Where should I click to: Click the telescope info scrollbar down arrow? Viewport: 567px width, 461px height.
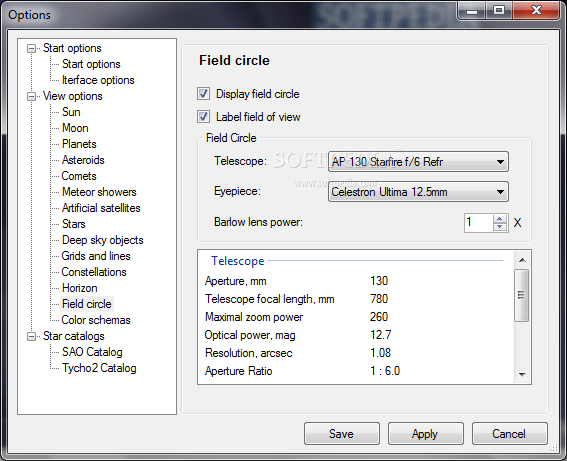tap(522, 375)
